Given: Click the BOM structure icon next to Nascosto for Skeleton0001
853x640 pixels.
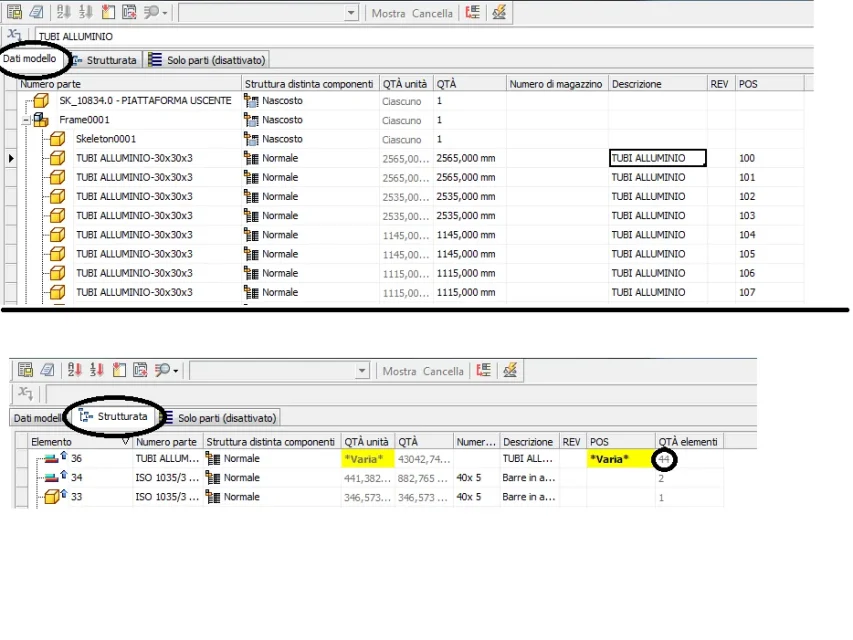Looking at the screenshot, I should [251, 139].
